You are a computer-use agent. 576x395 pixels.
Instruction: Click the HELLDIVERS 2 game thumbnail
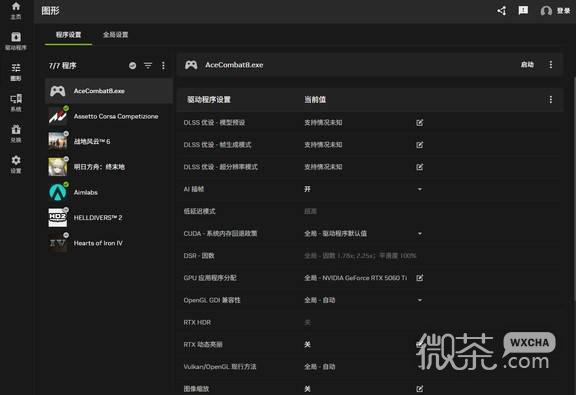coord(58,218)
